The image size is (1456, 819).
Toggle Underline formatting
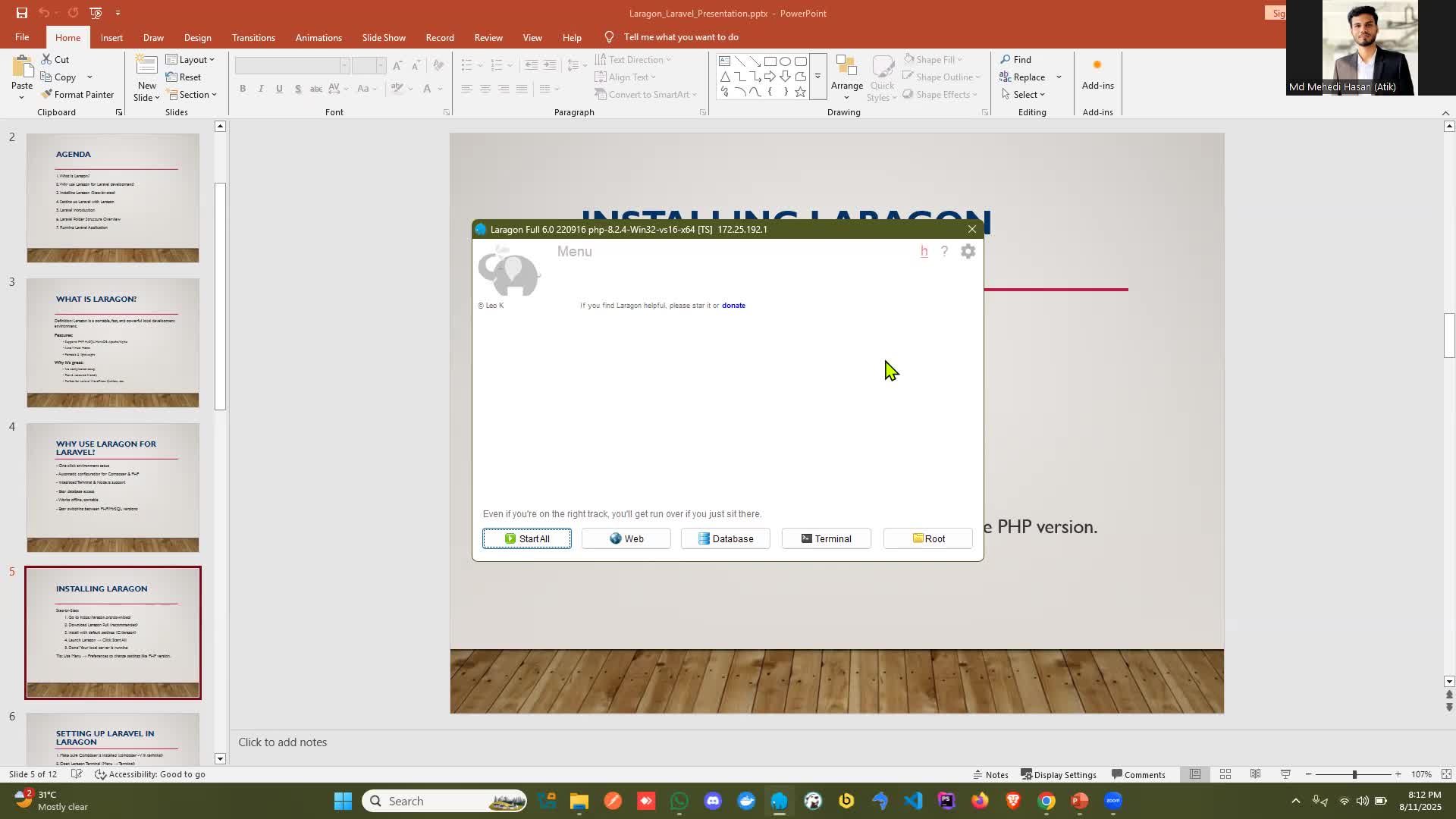click(279, 89)
